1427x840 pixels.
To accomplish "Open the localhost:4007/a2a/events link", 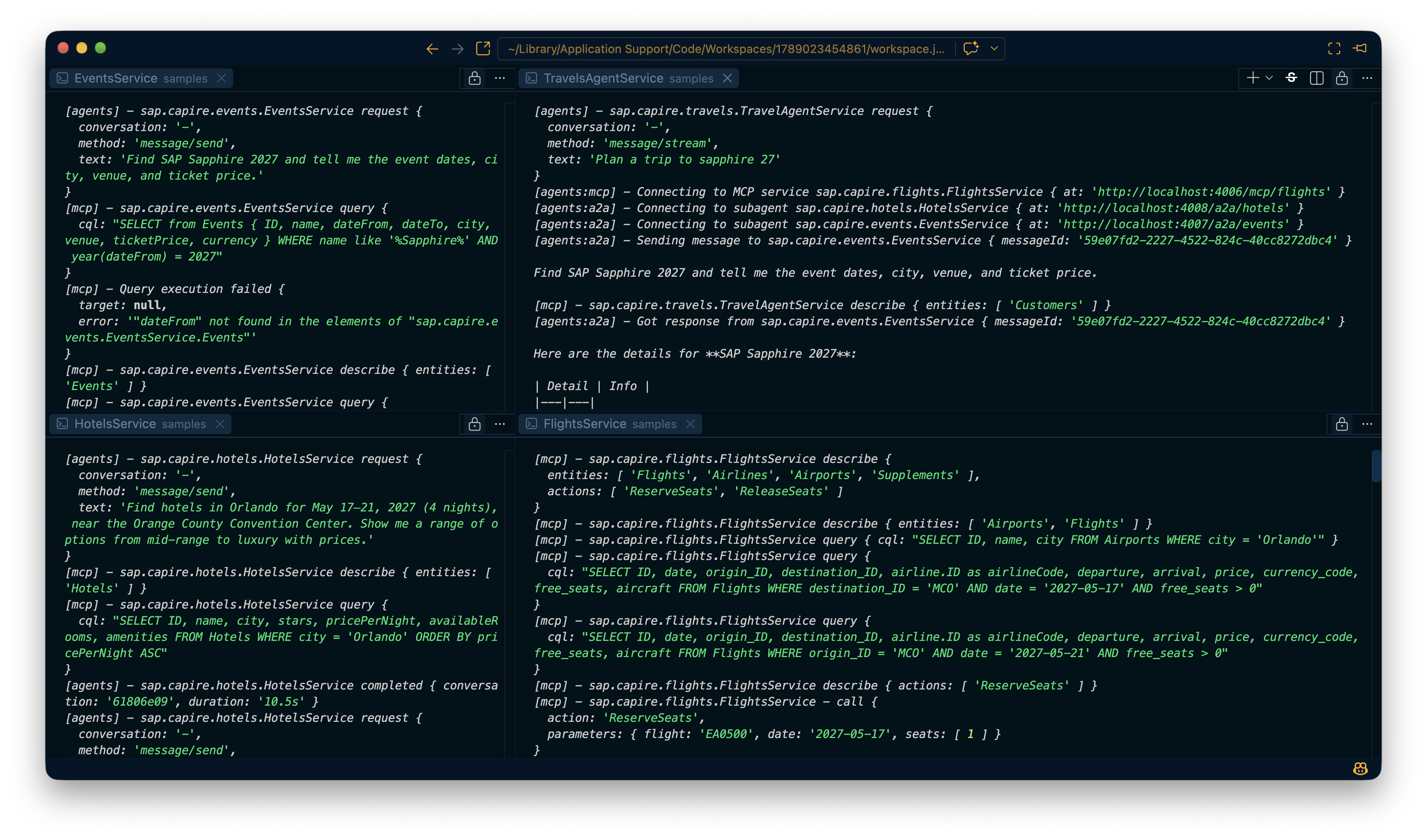I will point(1173,224).
